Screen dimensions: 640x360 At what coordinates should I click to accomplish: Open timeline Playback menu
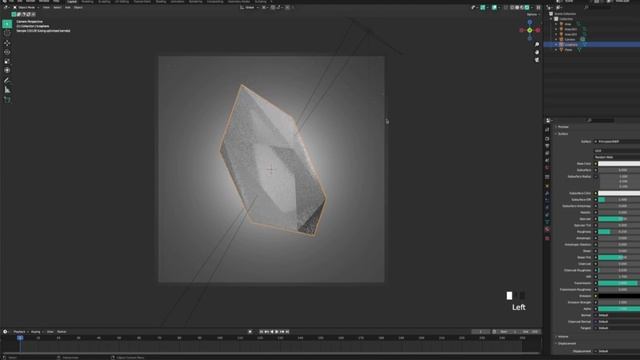[x=19, y=332]
